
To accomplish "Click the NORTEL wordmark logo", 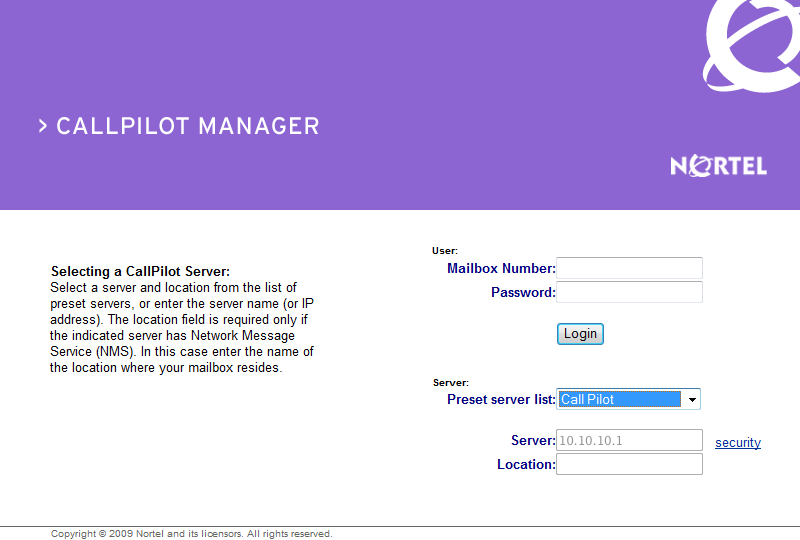I will [x=718, y=166].
